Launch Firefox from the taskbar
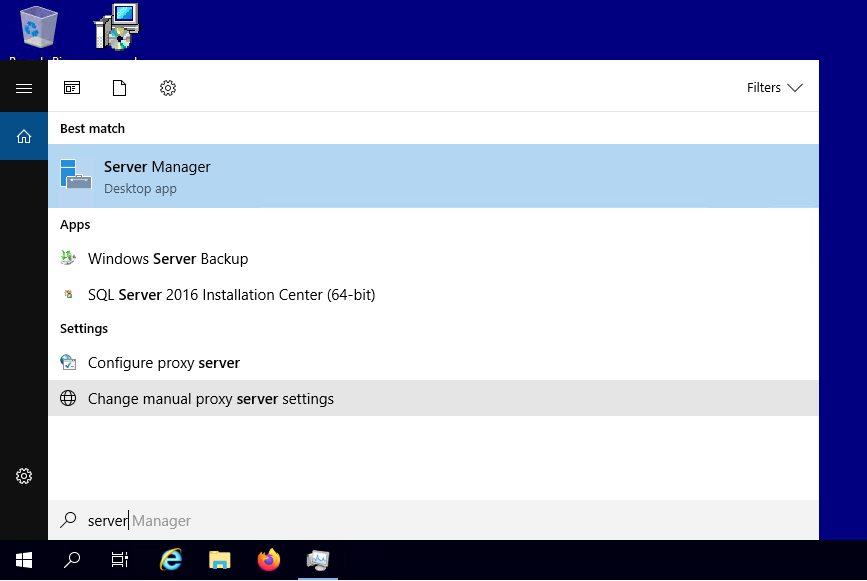The width and height of the screenshot is (867, 581). [x=269, y=560]
